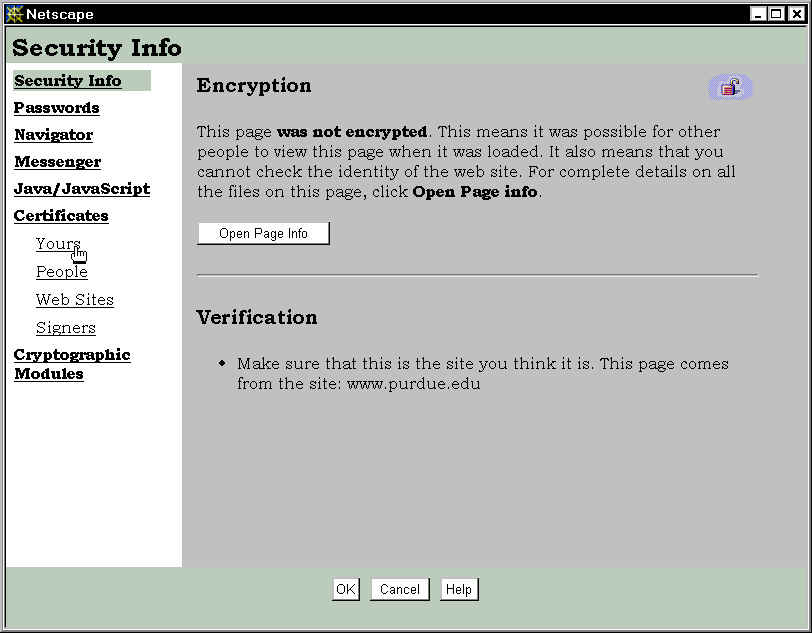Open the Certificates section

click(x=61, y=216)
